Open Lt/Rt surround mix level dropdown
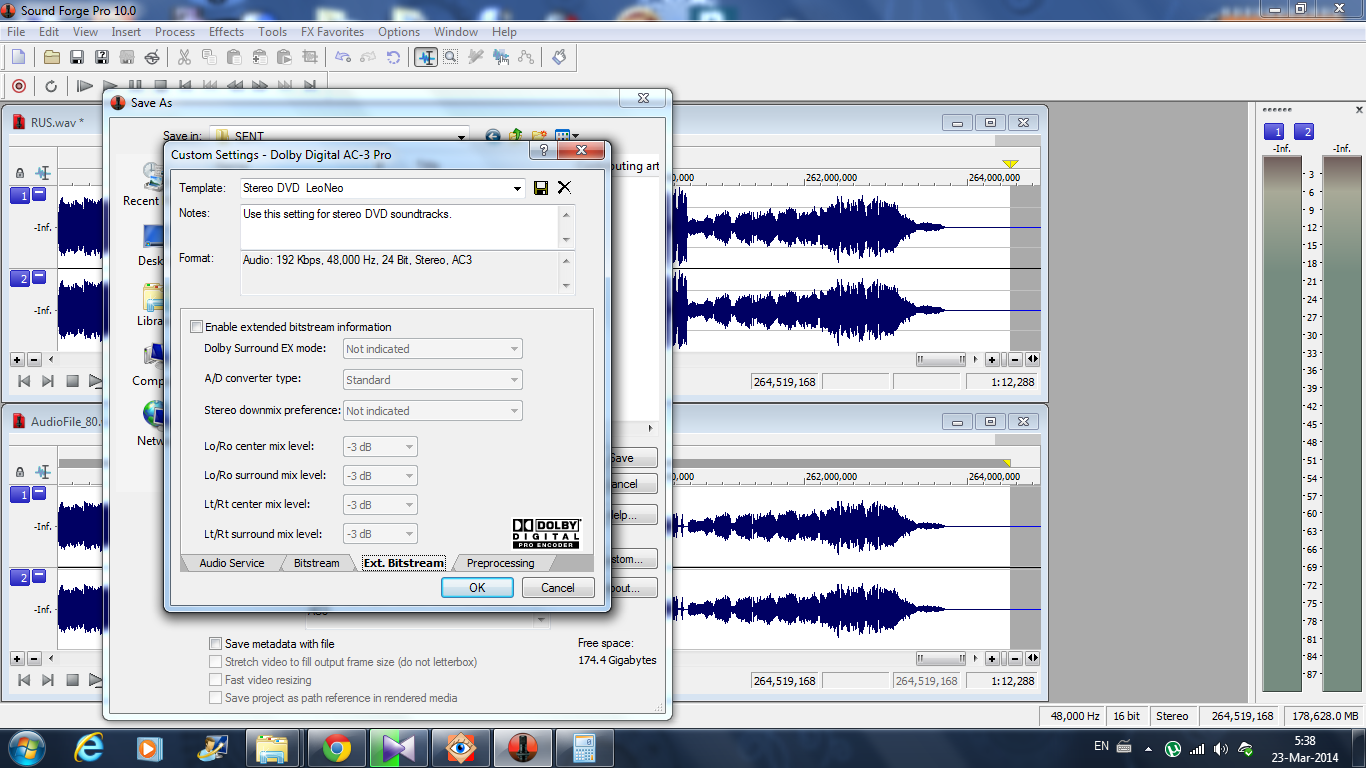The image size is (1366, 768). click(x=380, y=534)
